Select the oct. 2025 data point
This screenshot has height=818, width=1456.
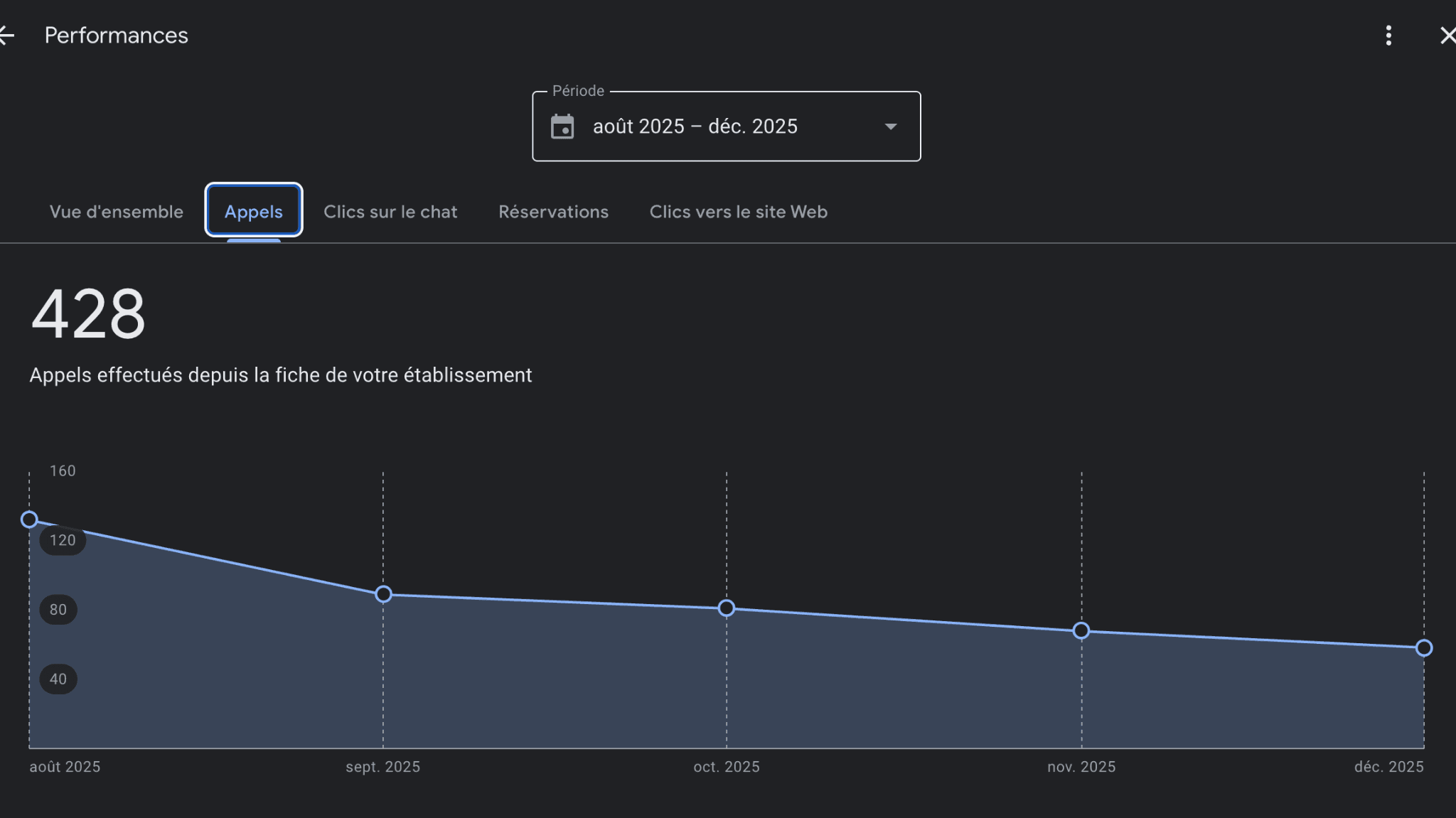click(x=726, y=608)
